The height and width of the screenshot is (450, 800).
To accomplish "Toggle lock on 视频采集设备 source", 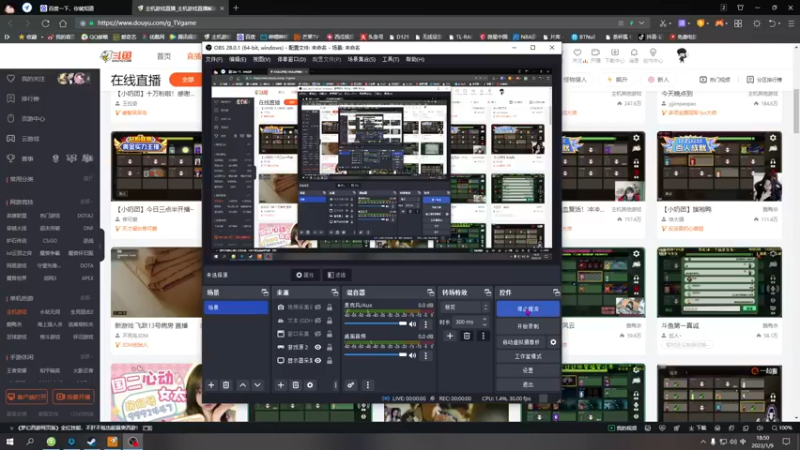I will click(330, 307).
